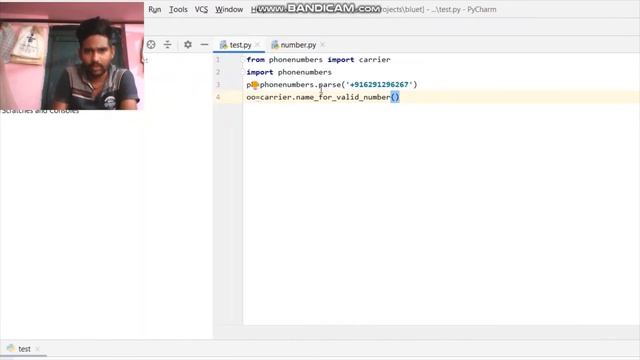Click line number 4 in gutter
Viewport: 640px width, 360px height.
[218, 97]
